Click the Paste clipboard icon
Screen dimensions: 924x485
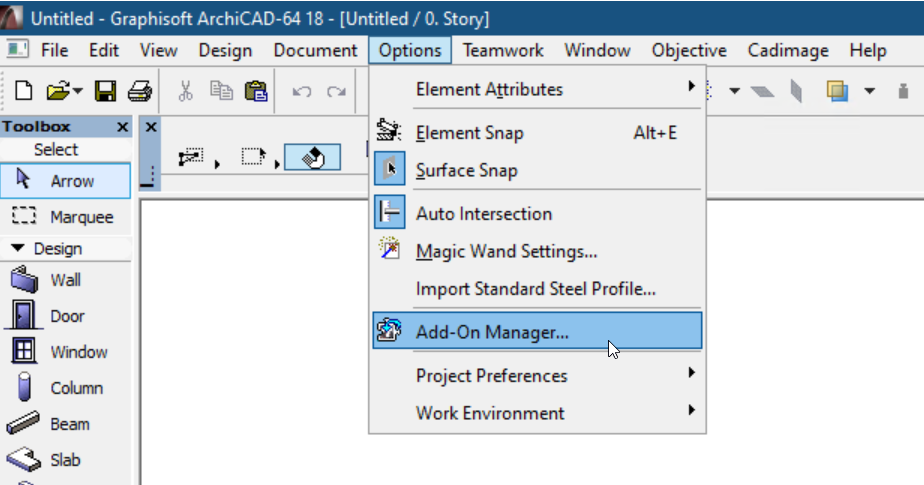(256, 91)
